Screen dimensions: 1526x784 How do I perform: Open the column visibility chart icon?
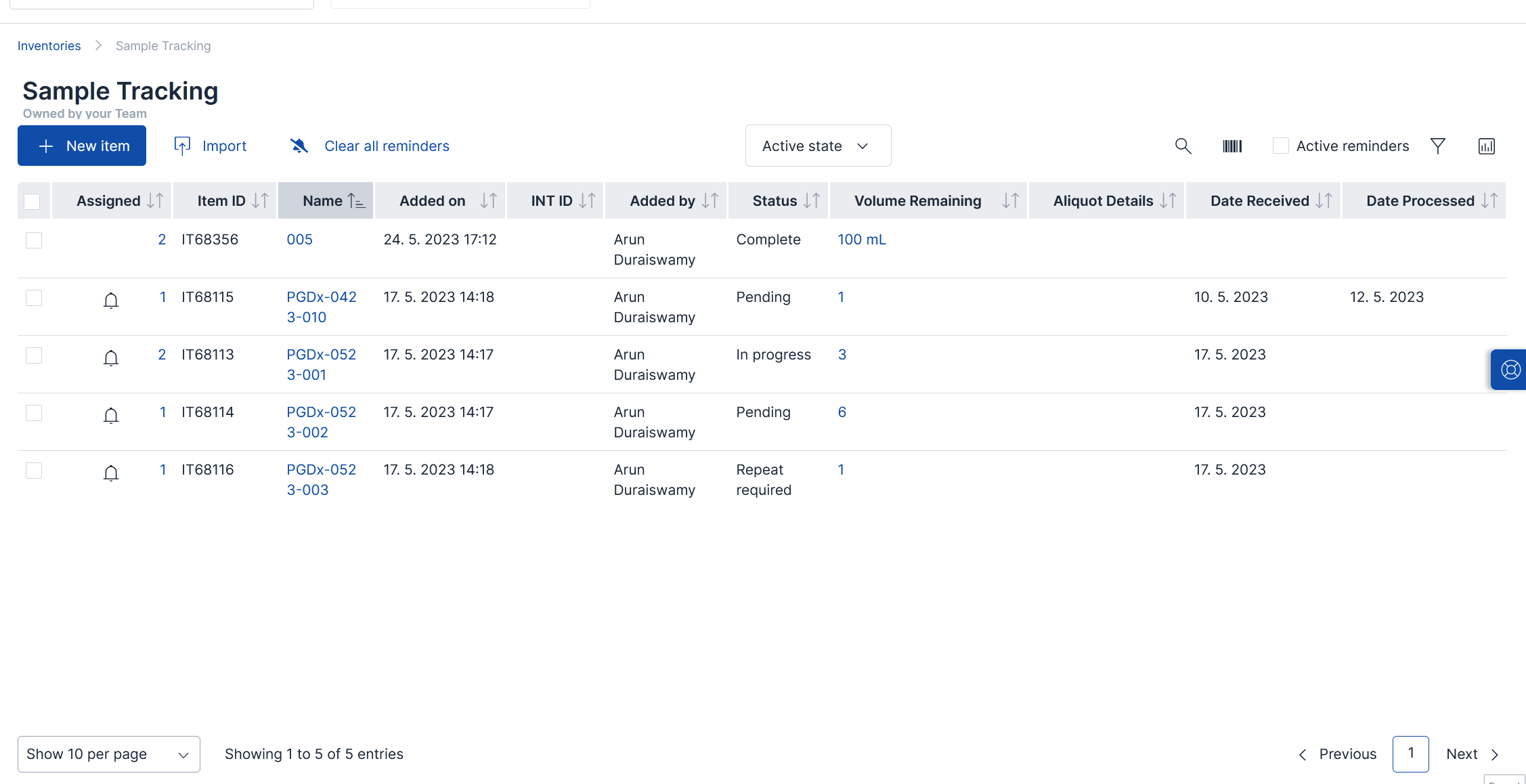pos(1487,146)
